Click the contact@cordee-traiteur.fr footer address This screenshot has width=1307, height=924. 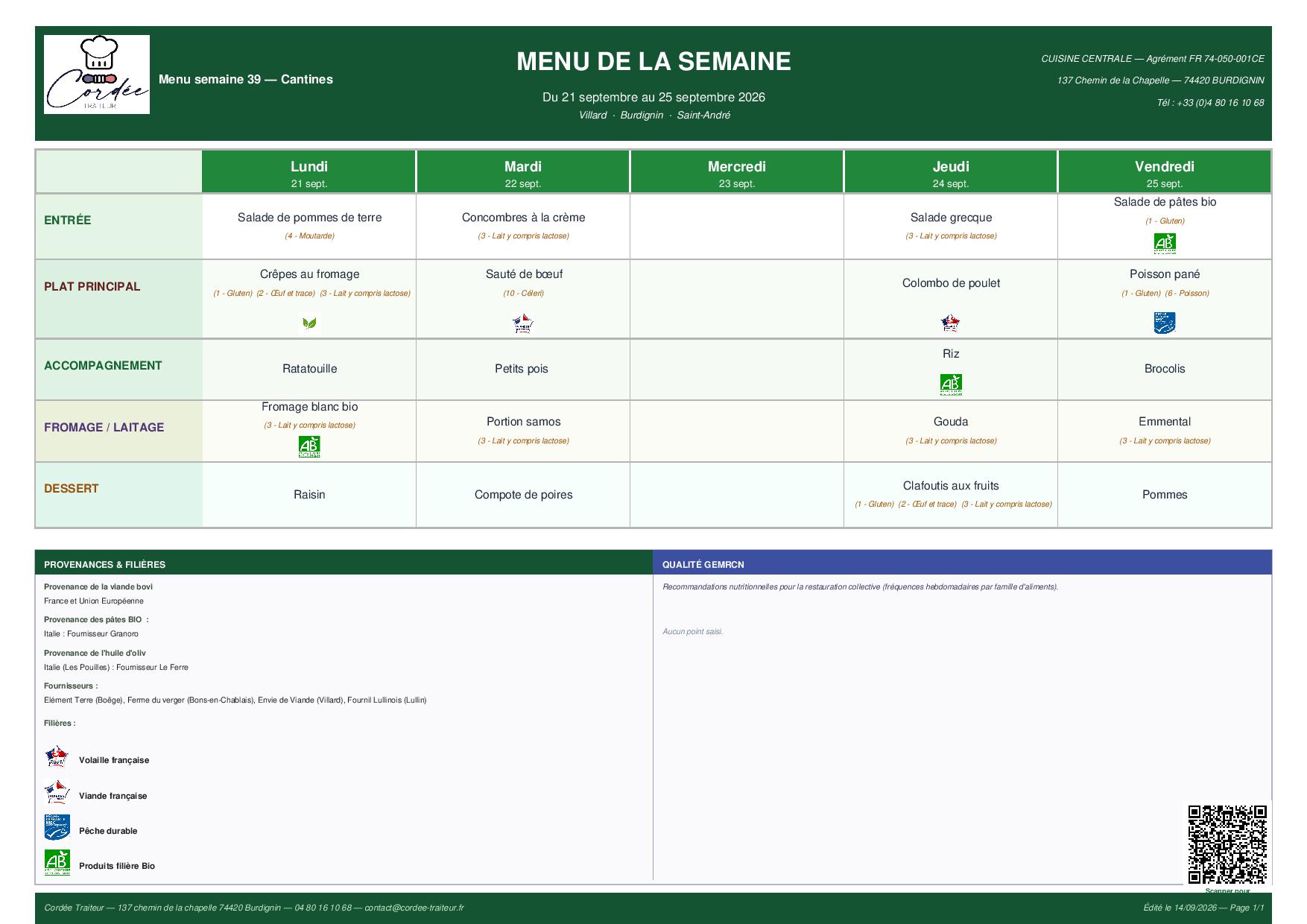(414, 908)
